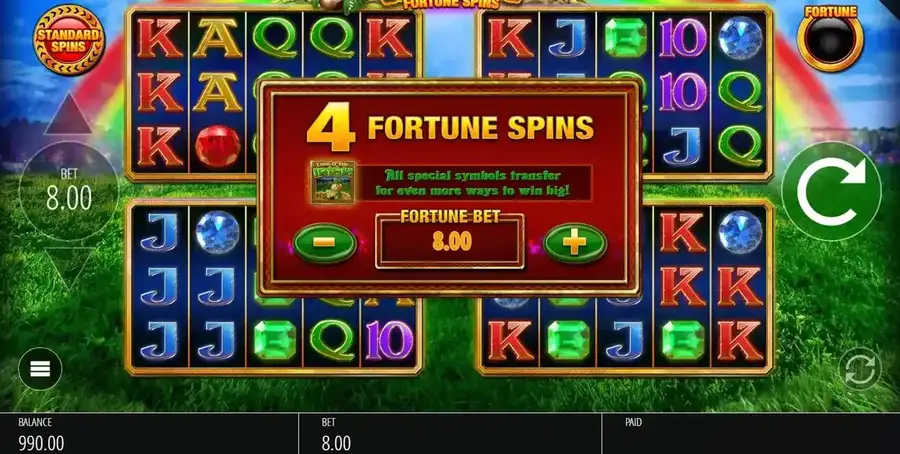
Task: Decrease Fortune Bet with the minus button
Action: pyautogui.click(x=324, y=243)
